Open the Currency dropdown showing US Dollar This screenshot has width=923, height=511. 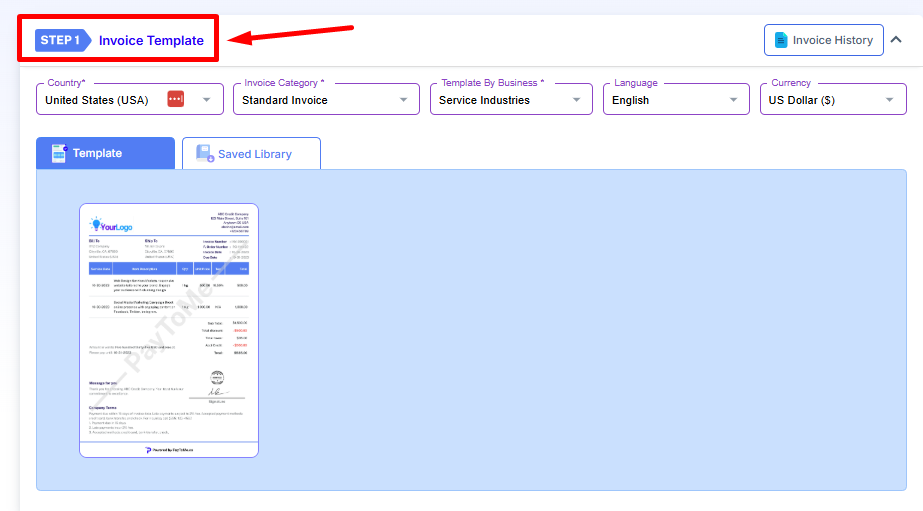832,100
